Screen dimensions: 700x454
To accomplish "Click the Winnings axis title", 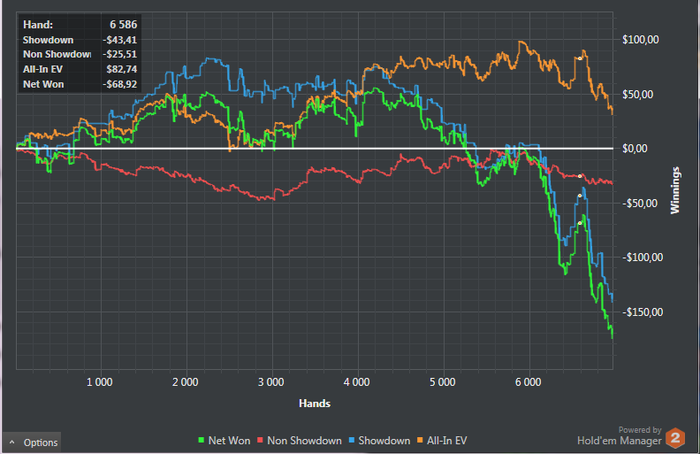I will pyautogui.click(x=675, y=190).
